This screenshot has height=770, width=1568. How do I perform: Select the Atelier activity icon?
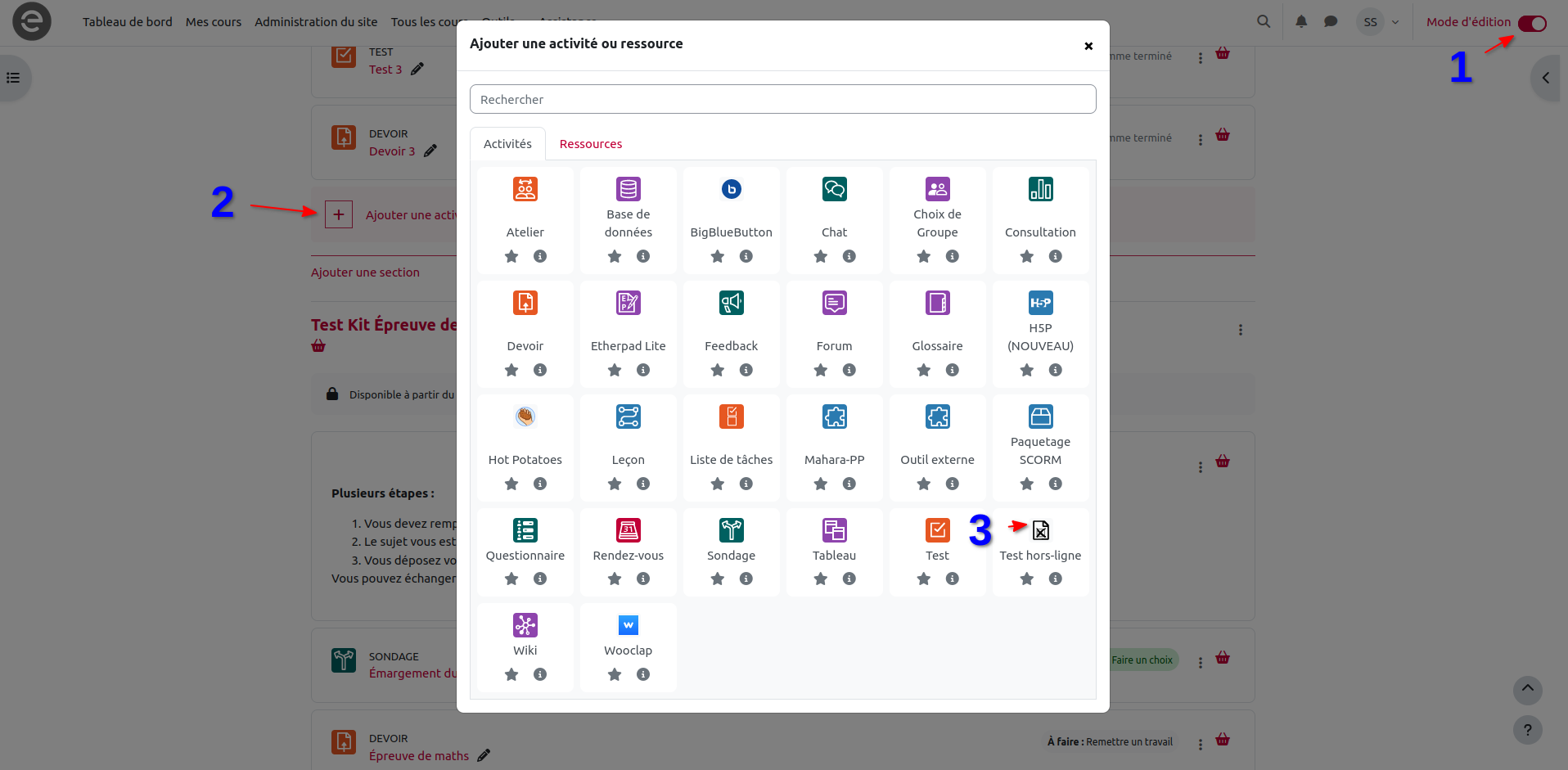coord(525,190)
